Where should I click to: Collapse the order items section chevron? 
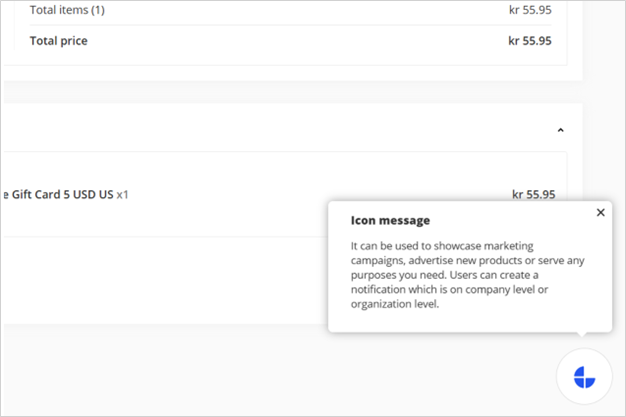(x=560, y=130)
